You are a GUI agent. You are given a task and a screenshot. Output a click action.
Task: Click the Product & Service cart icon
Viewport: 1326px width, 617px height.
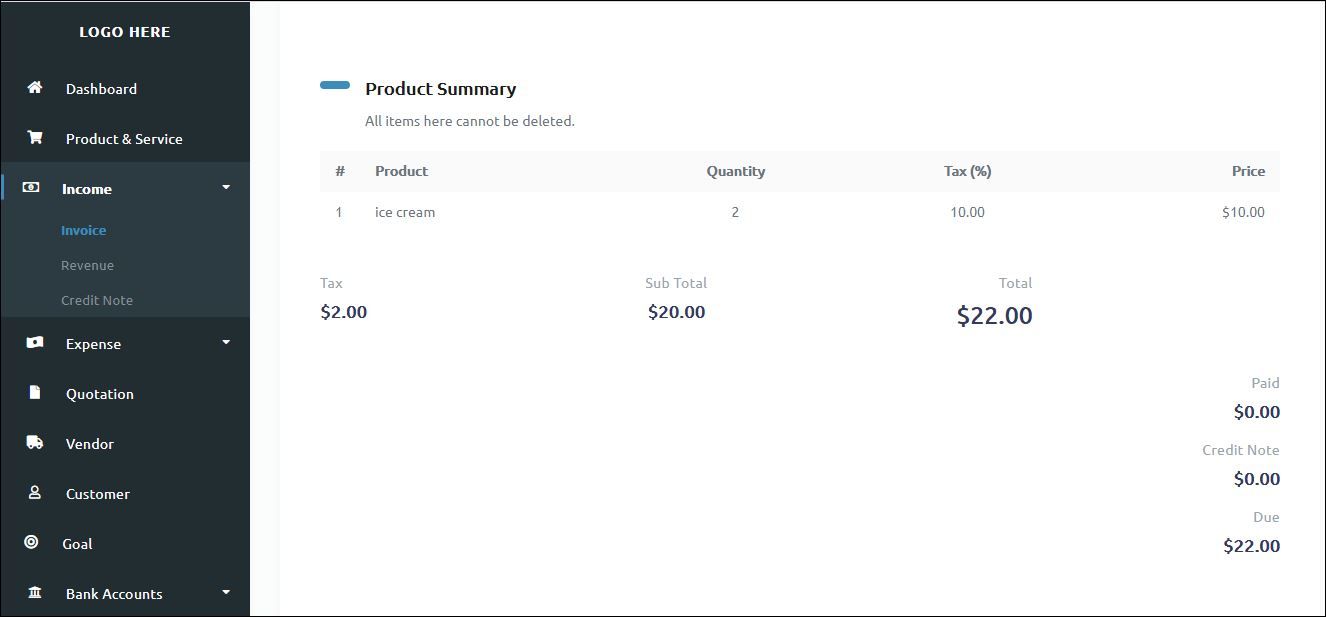click(35, 138)
